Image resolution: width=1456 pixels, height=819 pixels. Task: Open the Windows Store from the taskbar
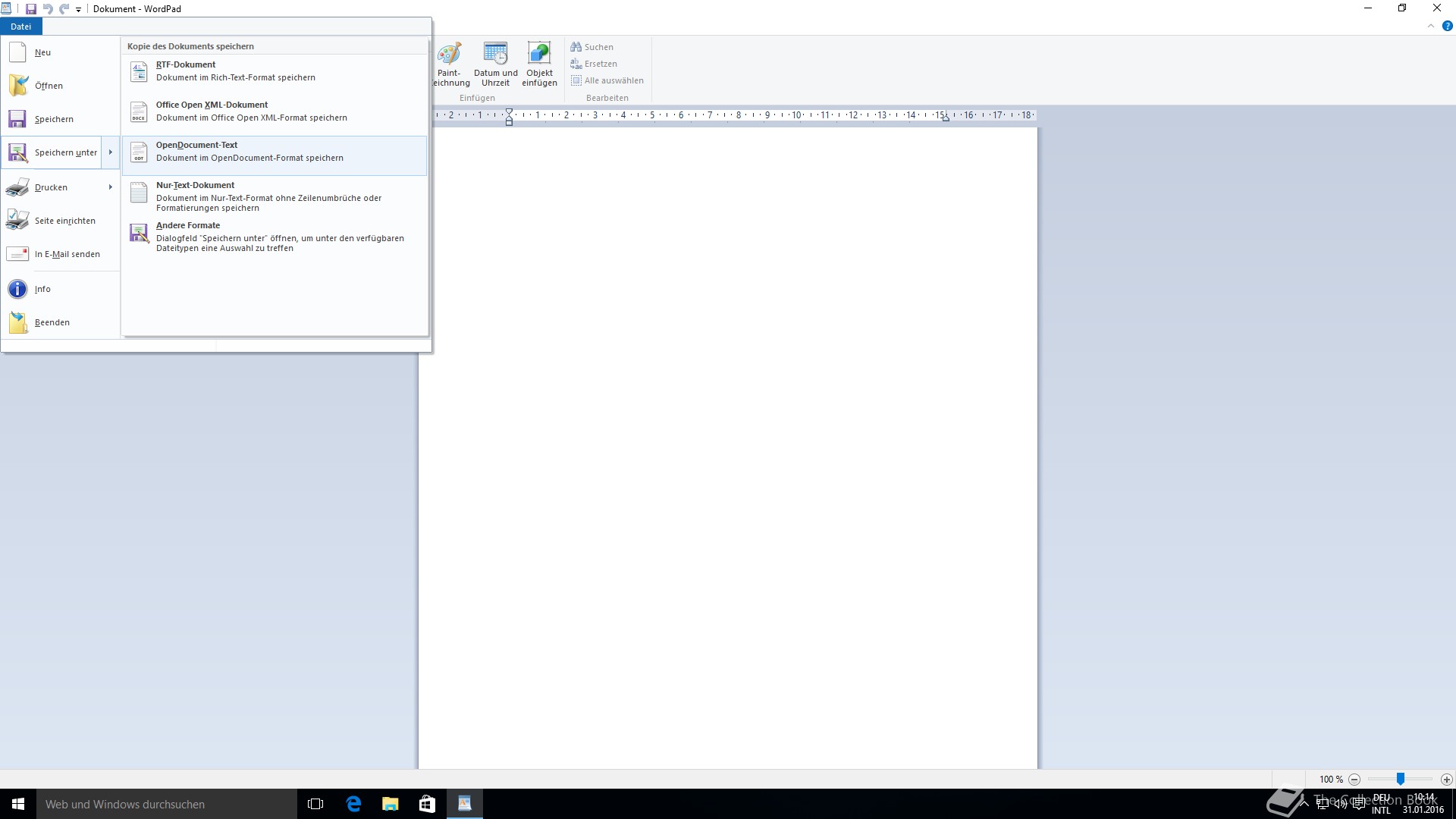pyautogui.click(x=428, y=804)
